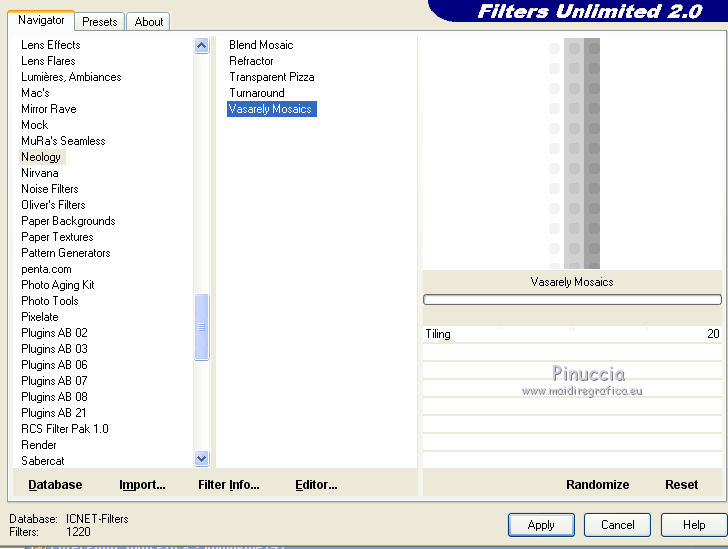728x549 pixels.
Task: Select Render category
Action: coord(39,445)
